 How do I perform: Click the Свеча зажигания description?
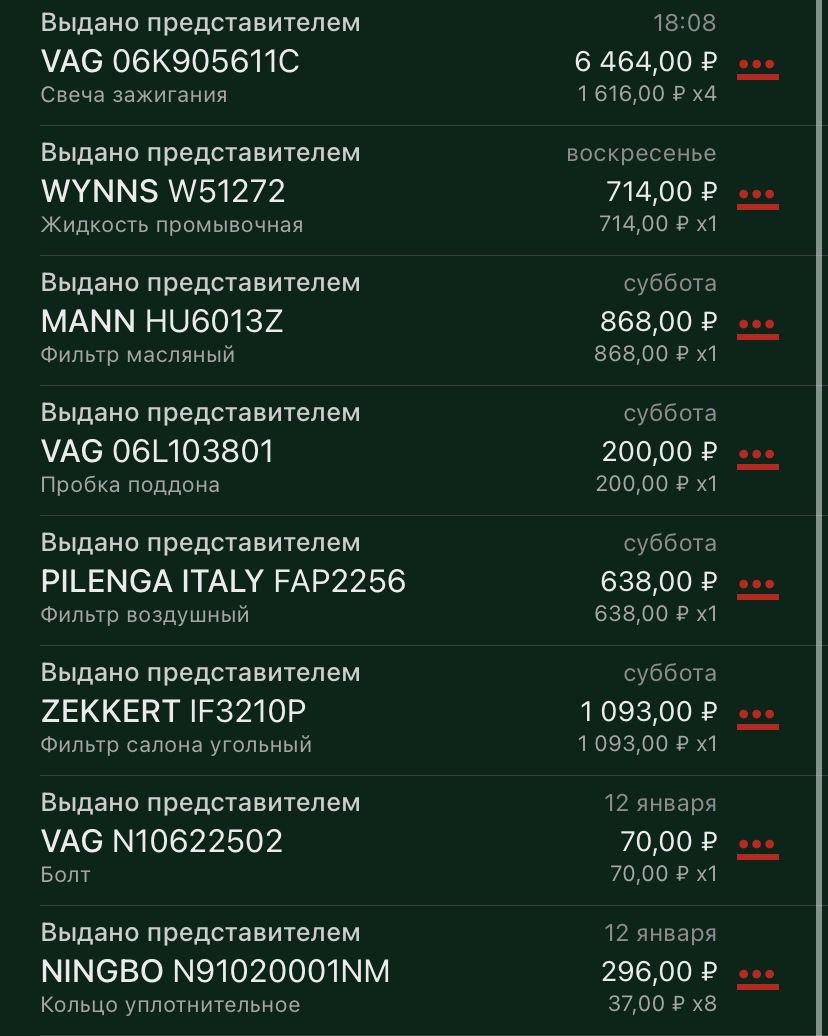pos(134,95)
